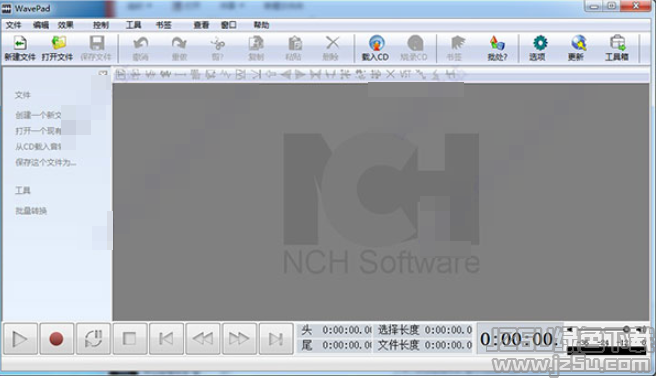Click the 选择长度 (Selection length) value

pyautogui.click(x=448, y=330)
